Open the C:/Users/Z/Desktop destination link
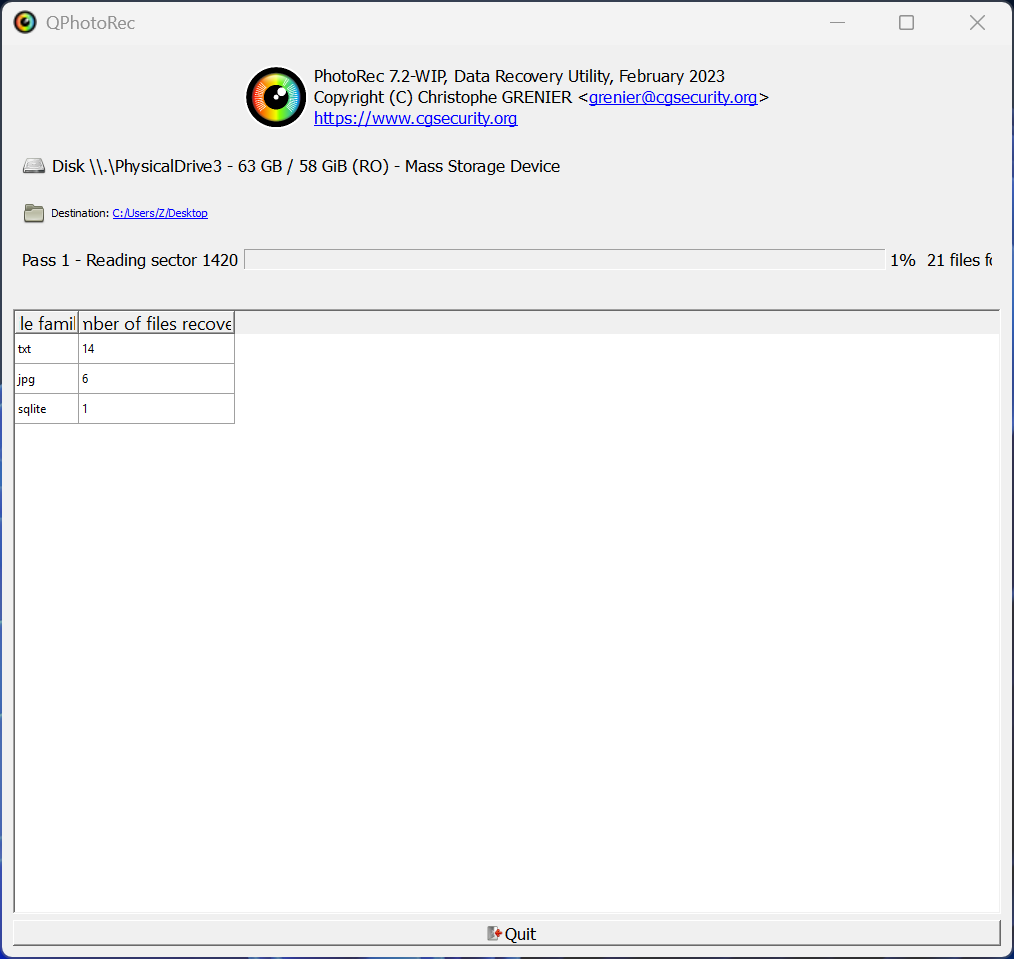 tap(160, 213)
